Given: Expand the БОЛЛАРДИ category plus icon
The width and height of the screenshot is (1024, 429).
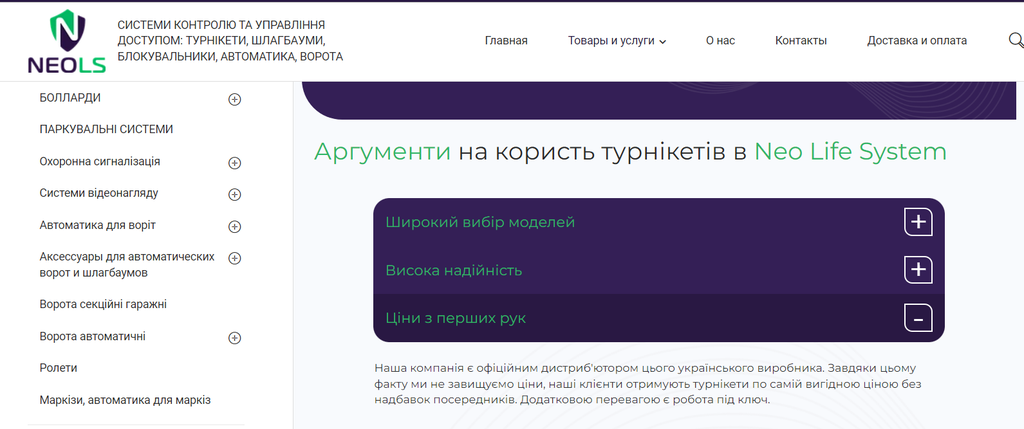Looking at the screenshot, I should click(x=234, y=100).
